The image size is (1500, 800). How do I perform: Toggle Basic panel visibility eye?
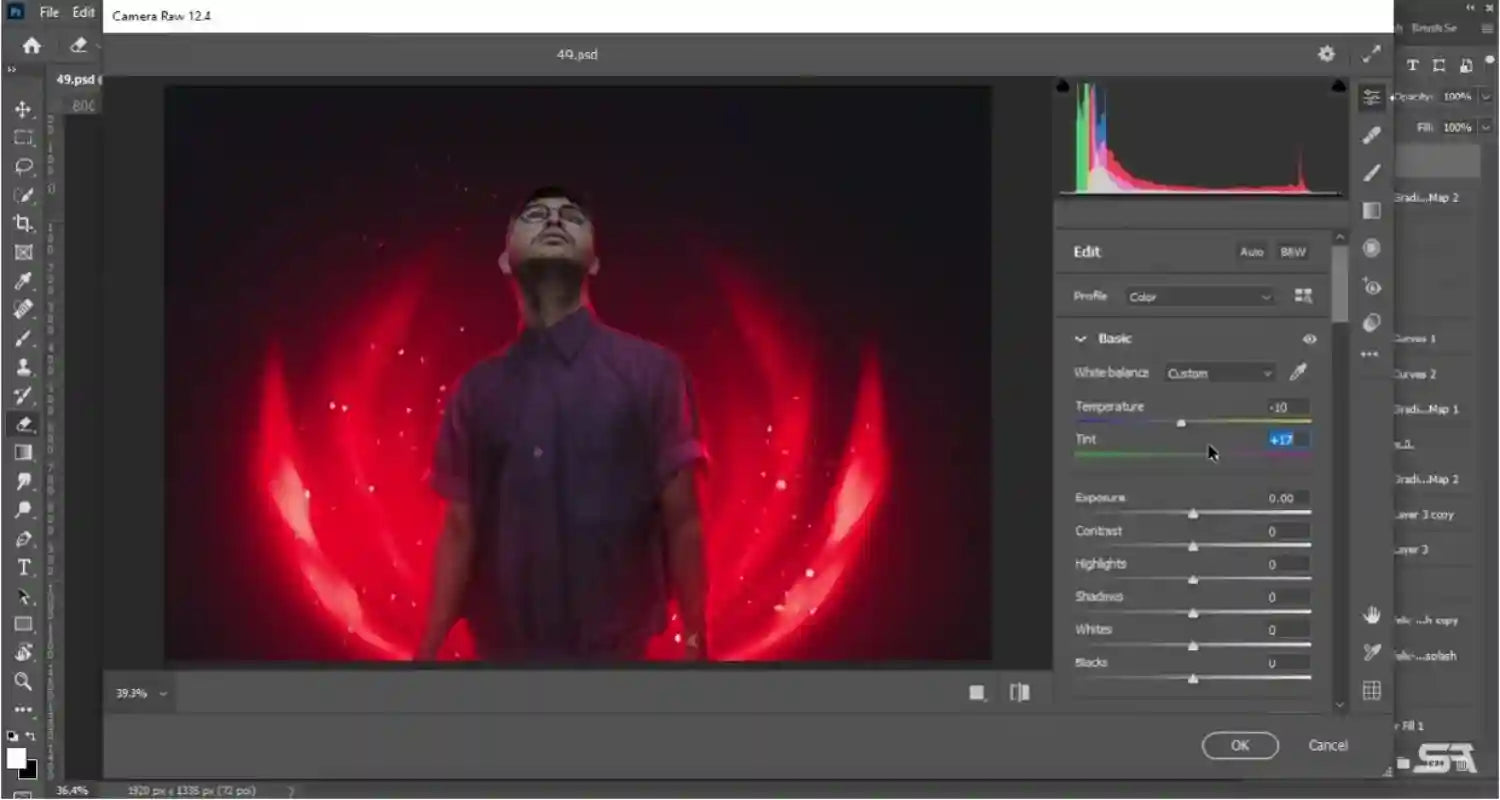pos(1309,340)
